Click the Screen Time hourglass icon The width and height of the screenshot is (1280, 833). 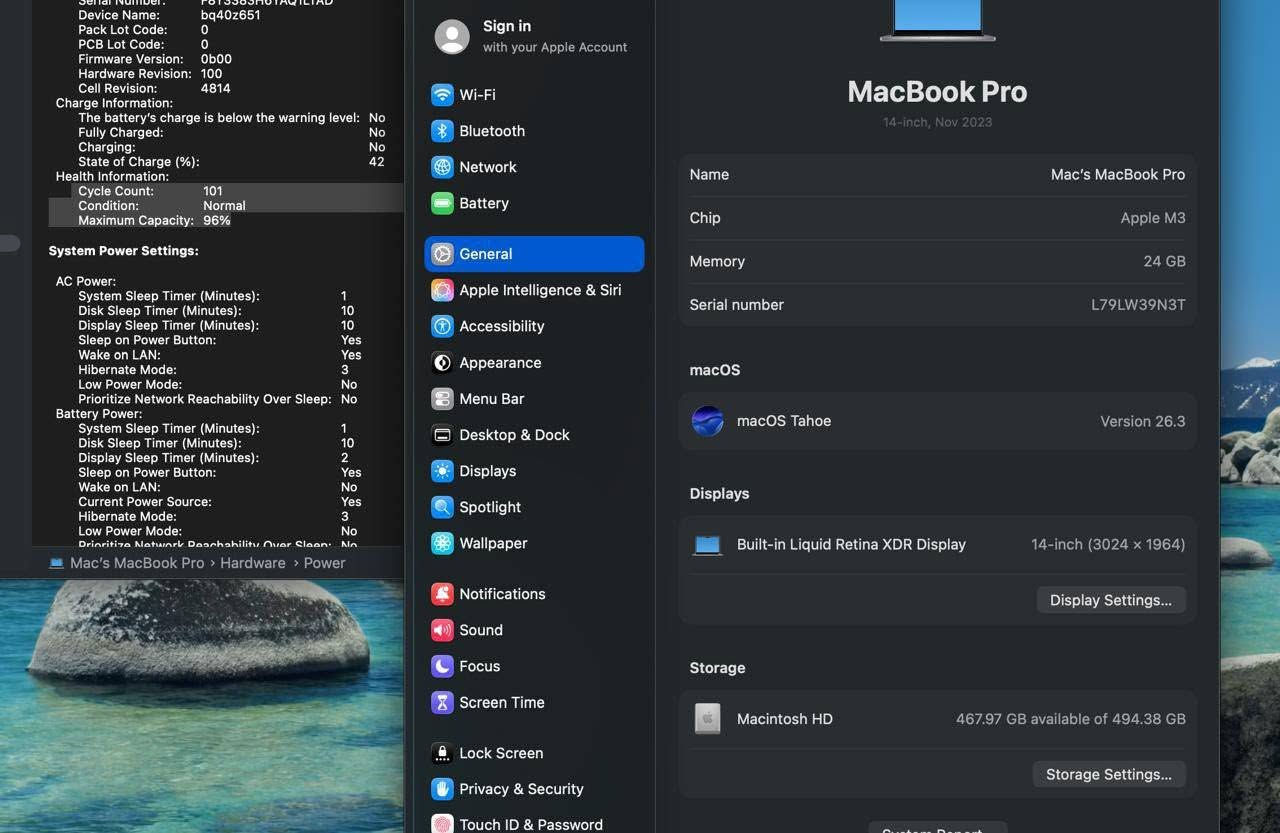pyautogui.click(x=442, y=702)
